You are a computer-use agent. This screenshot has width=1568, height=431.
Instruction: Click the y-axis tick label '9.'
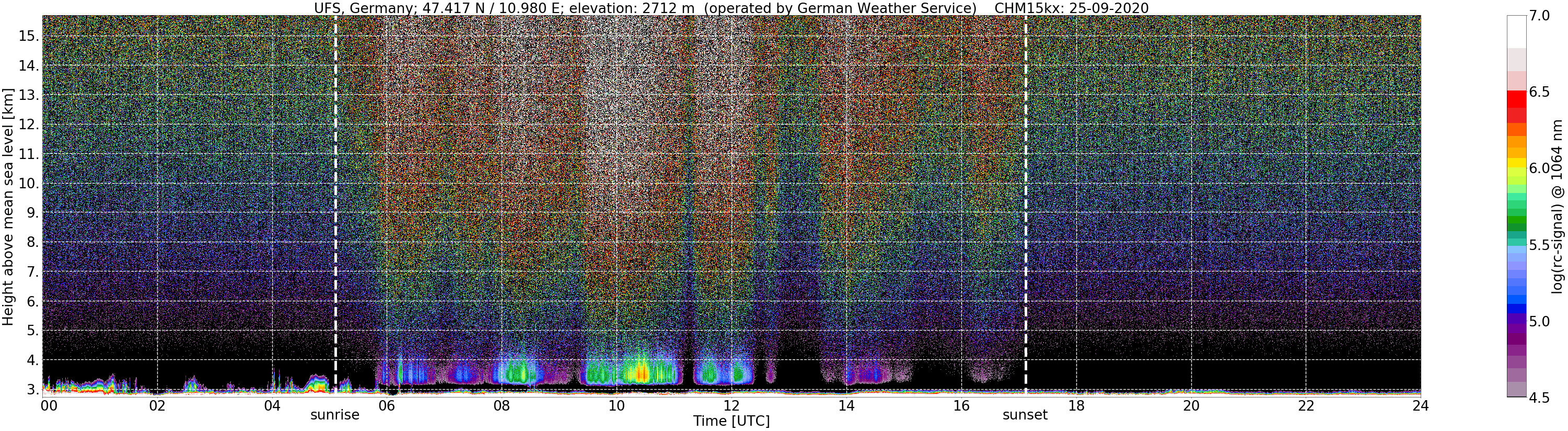click(x=33, y=213)
